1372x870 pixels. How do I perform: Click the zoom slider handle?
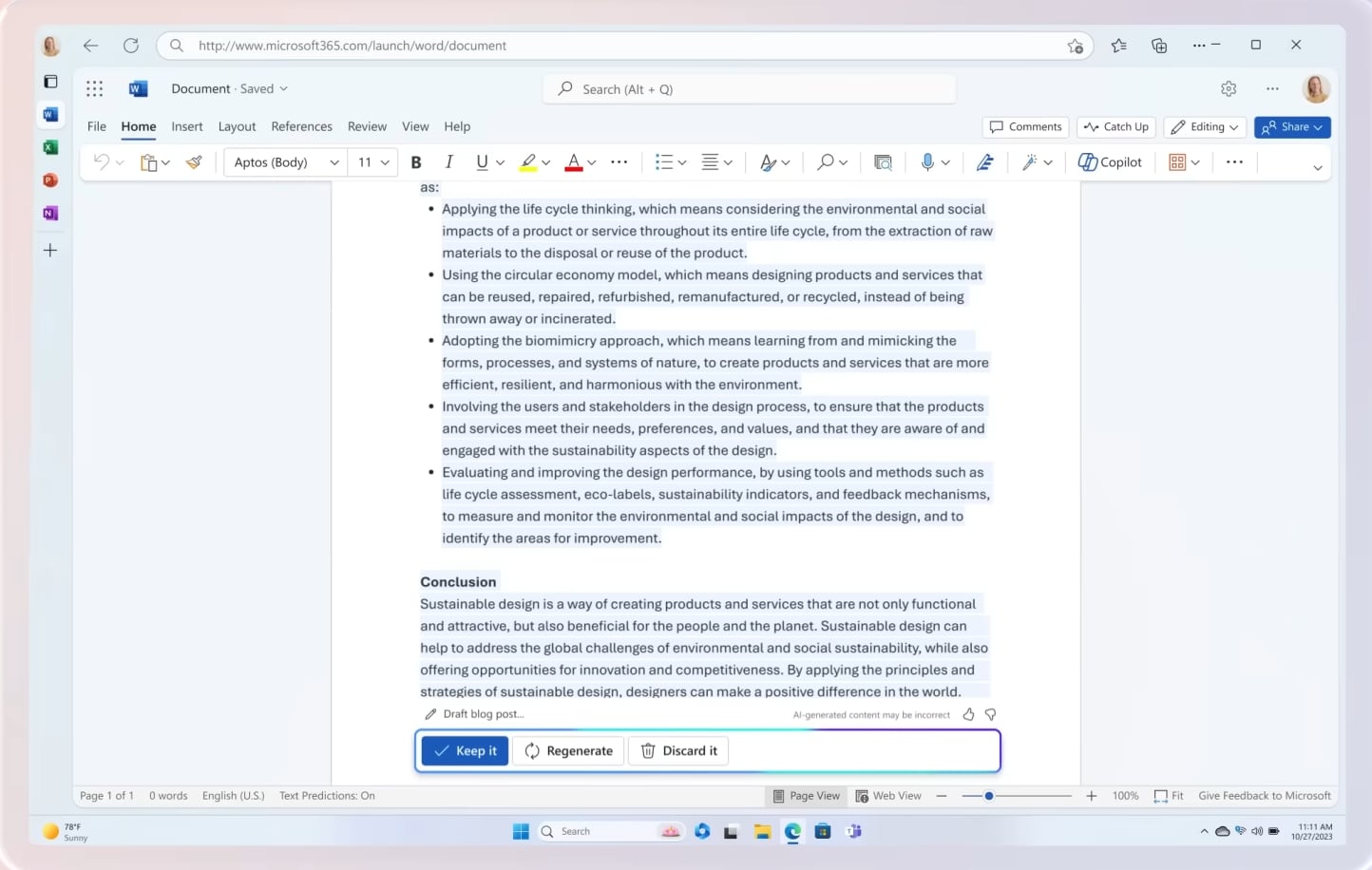(x=989, y=796)
